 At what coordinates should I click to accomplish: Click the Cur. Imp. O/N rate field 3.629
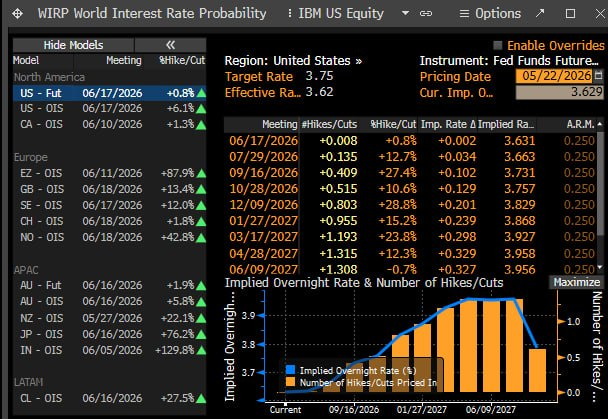(559, 92)
